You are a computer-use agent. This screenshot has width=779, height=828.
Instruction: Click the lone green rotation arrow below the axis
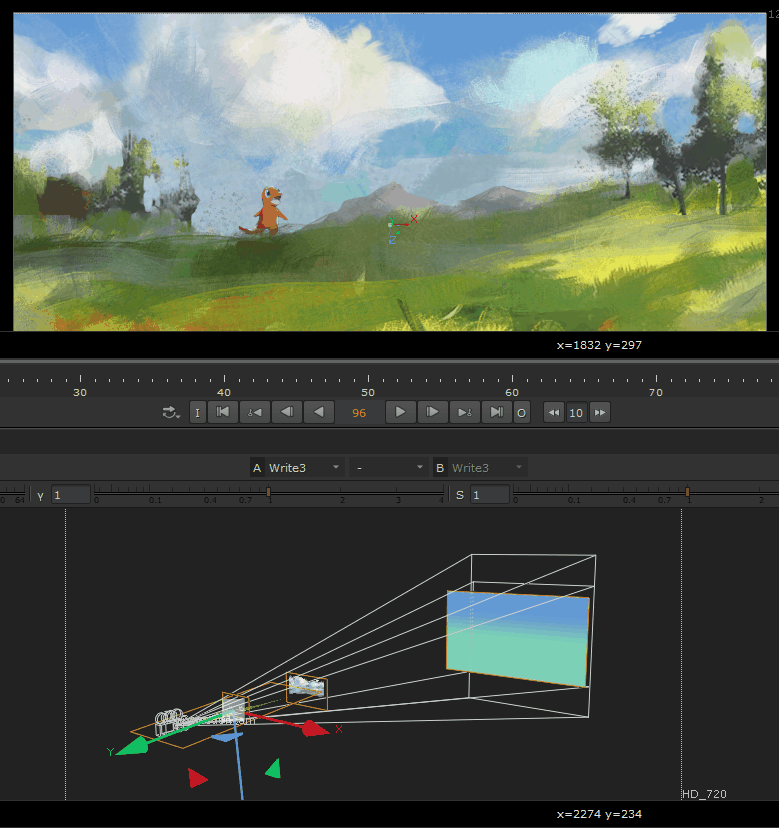[273, 768]
